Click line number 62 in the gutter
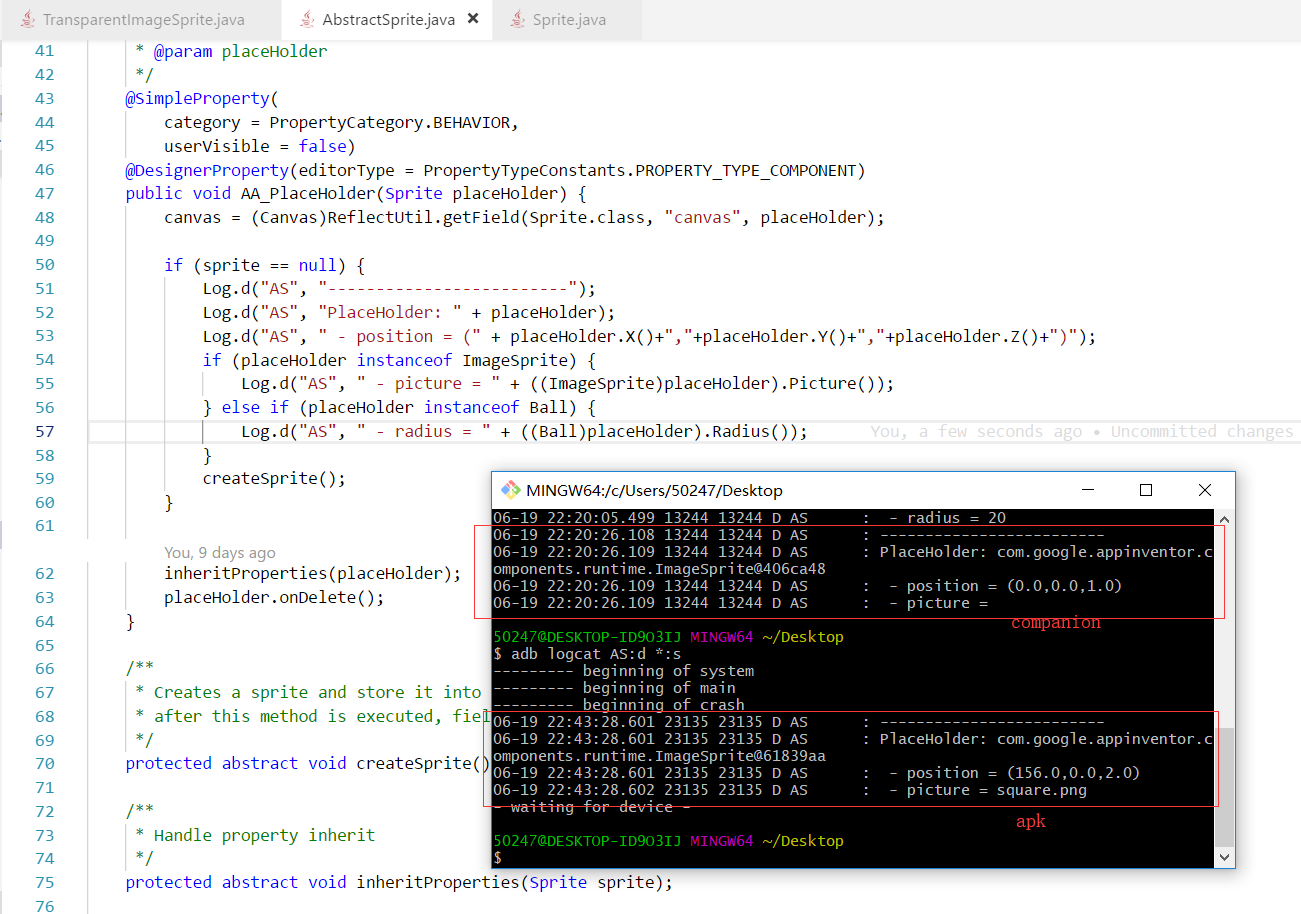Image resolution: width=1301 pixels, height=914 pixels. click(44, 574)
